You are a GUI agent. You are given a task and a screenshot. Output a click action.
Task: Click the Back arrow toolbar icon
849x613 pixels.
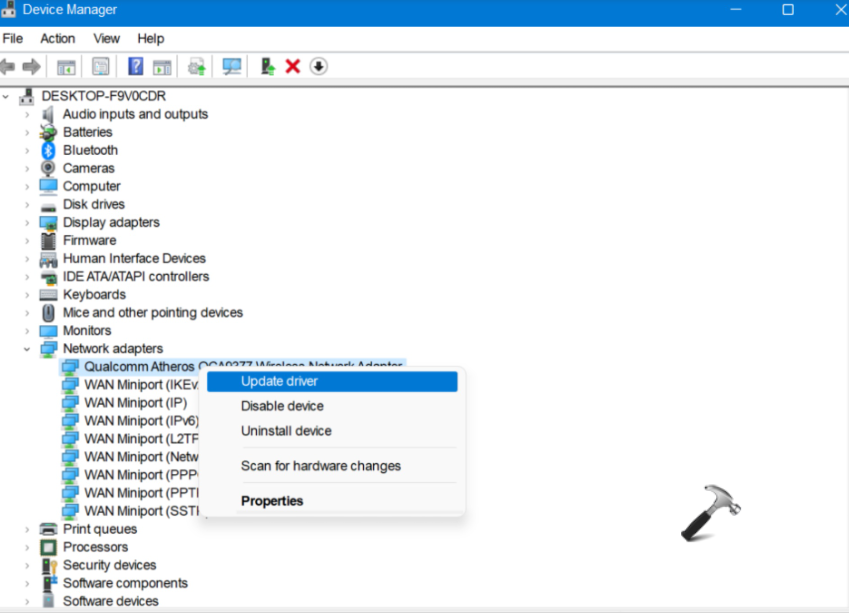pos(8,67)
